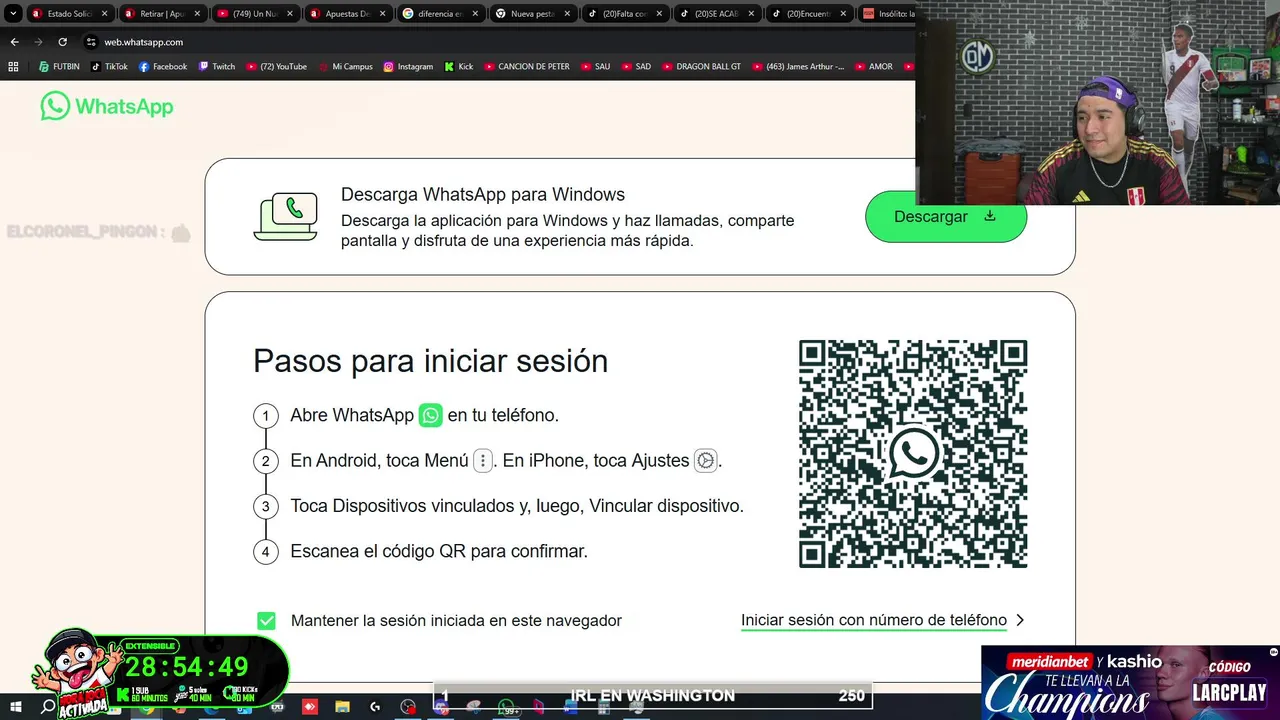The width and height of the screenshot is (1280, 720).
Task: Open the Mi Campus bookmark
Action: point(345,67)
